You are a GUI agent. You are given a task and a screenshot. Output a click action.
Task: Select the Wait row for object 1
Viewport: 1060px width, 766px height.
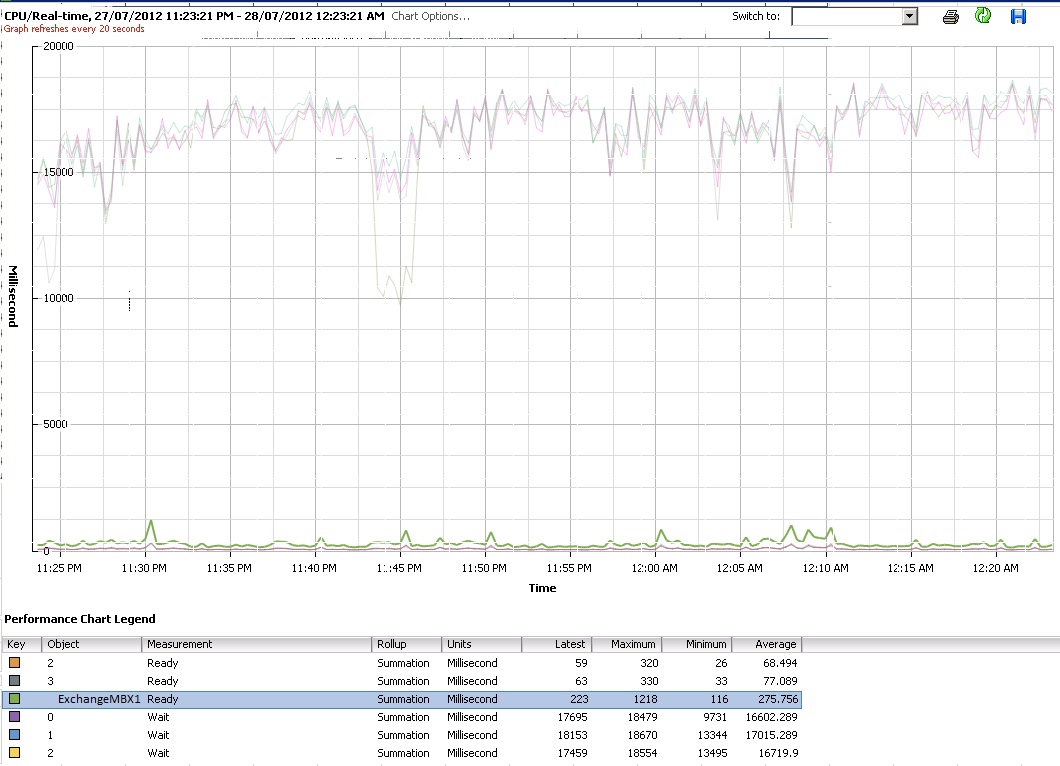coord(300,735)
